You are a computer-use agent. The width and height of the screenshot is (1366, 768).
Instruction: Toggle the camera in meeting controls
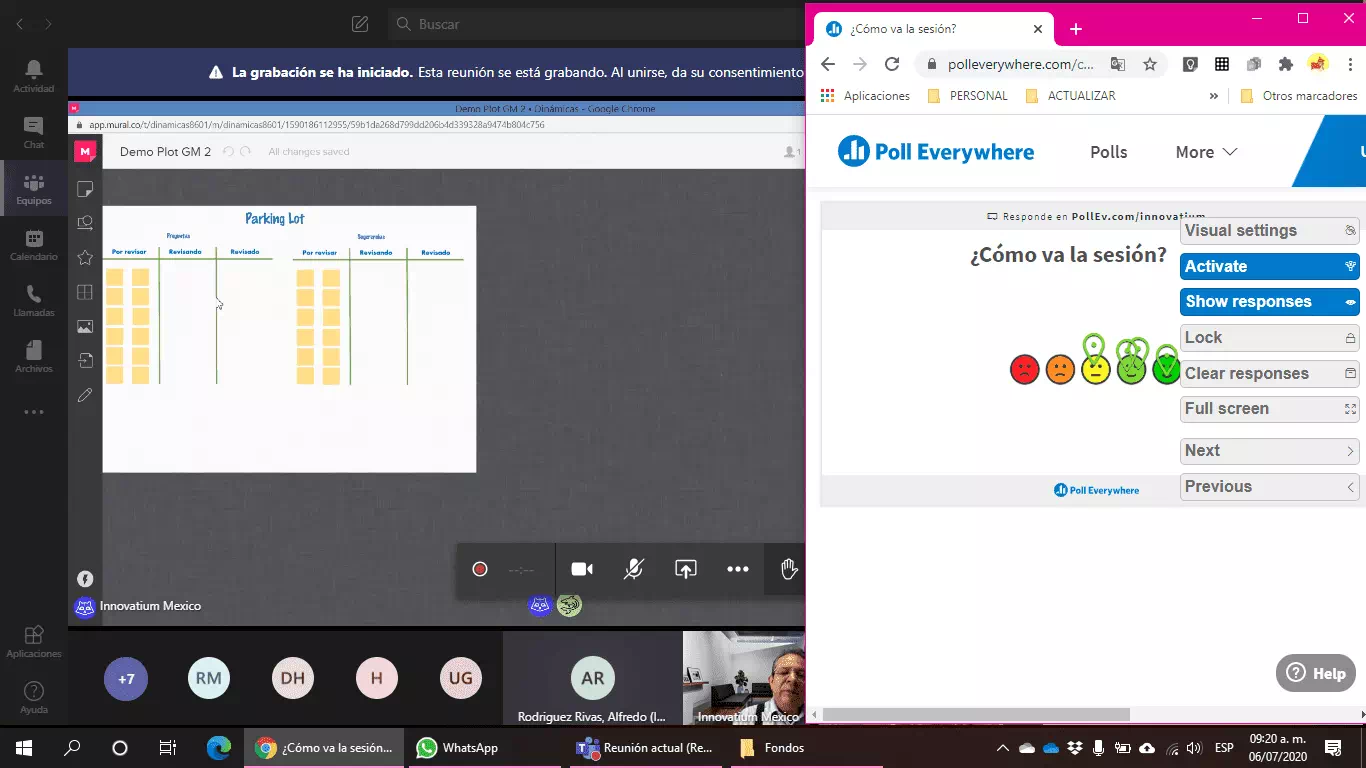[x=582, y=569]
